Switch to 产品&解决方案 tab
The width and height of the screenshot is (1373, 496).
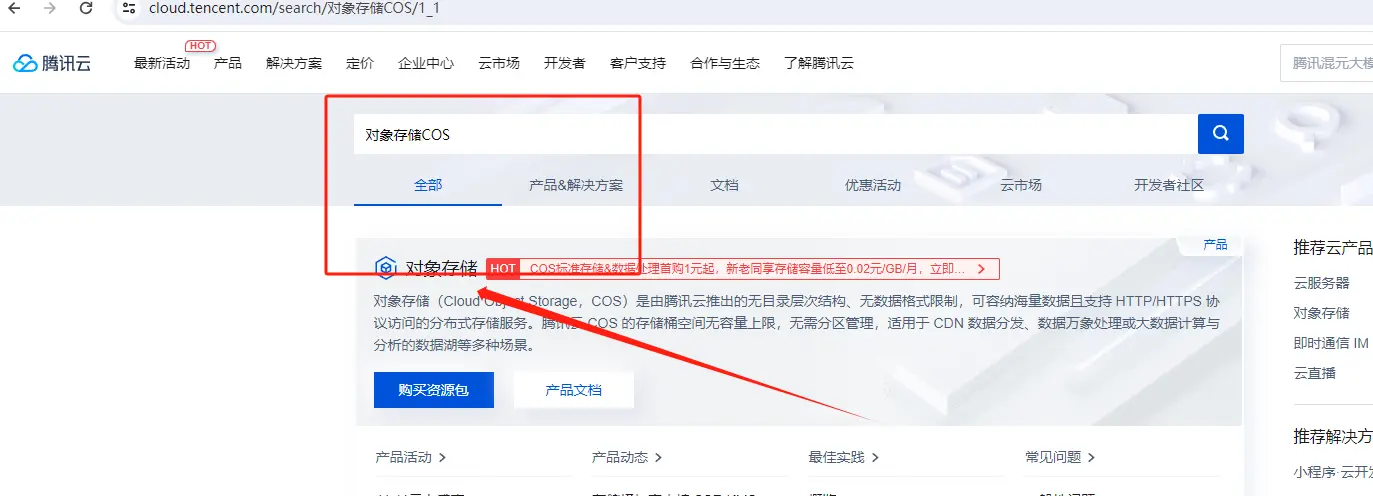pos(576,185)
